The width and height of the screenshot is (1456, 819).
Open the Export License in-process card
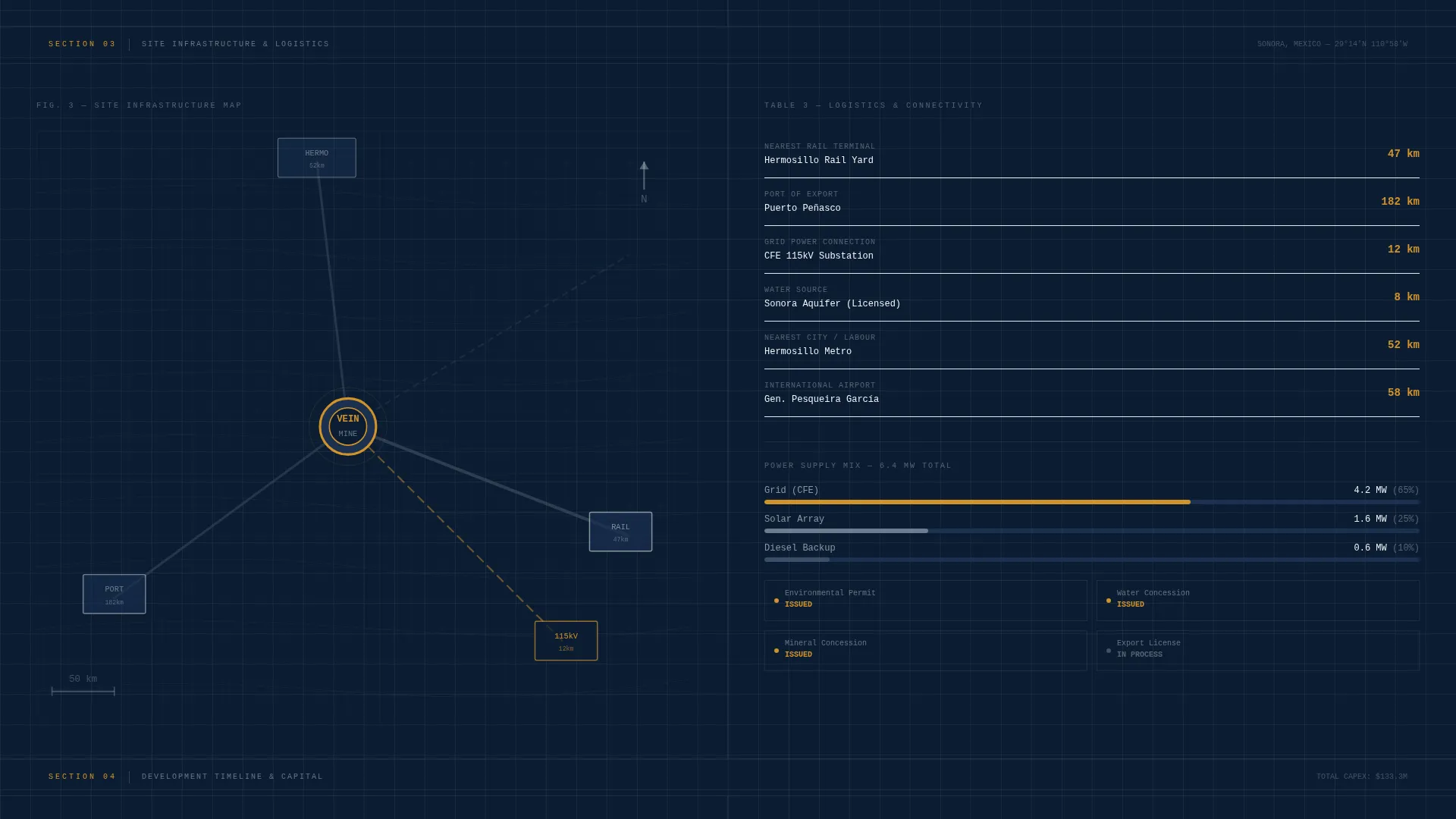pyautogui.click(x=1257, y=651)
